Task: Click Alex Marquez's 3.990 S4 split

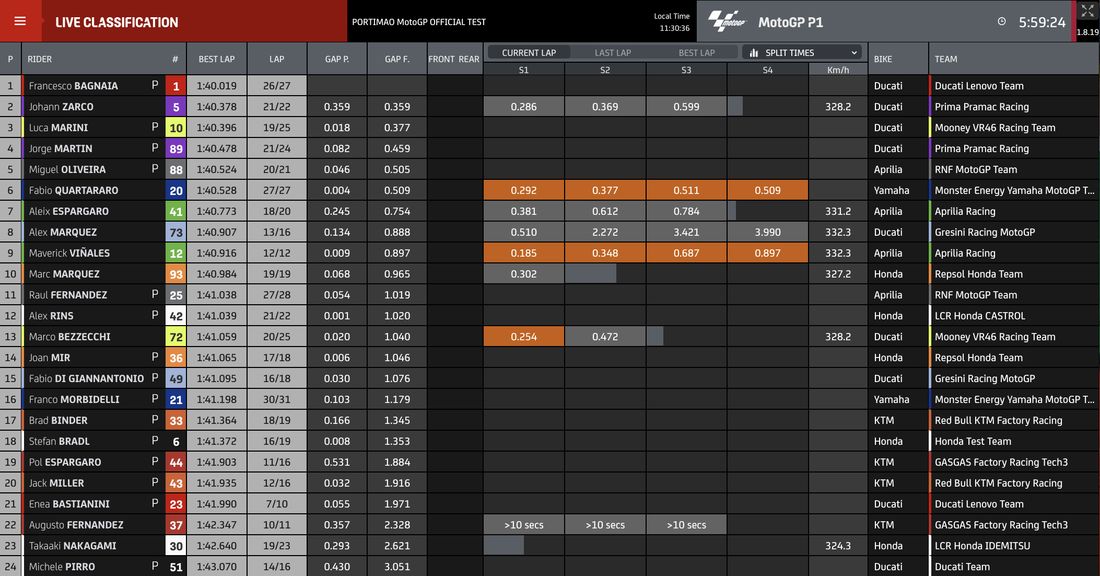Action: (767, 232)
